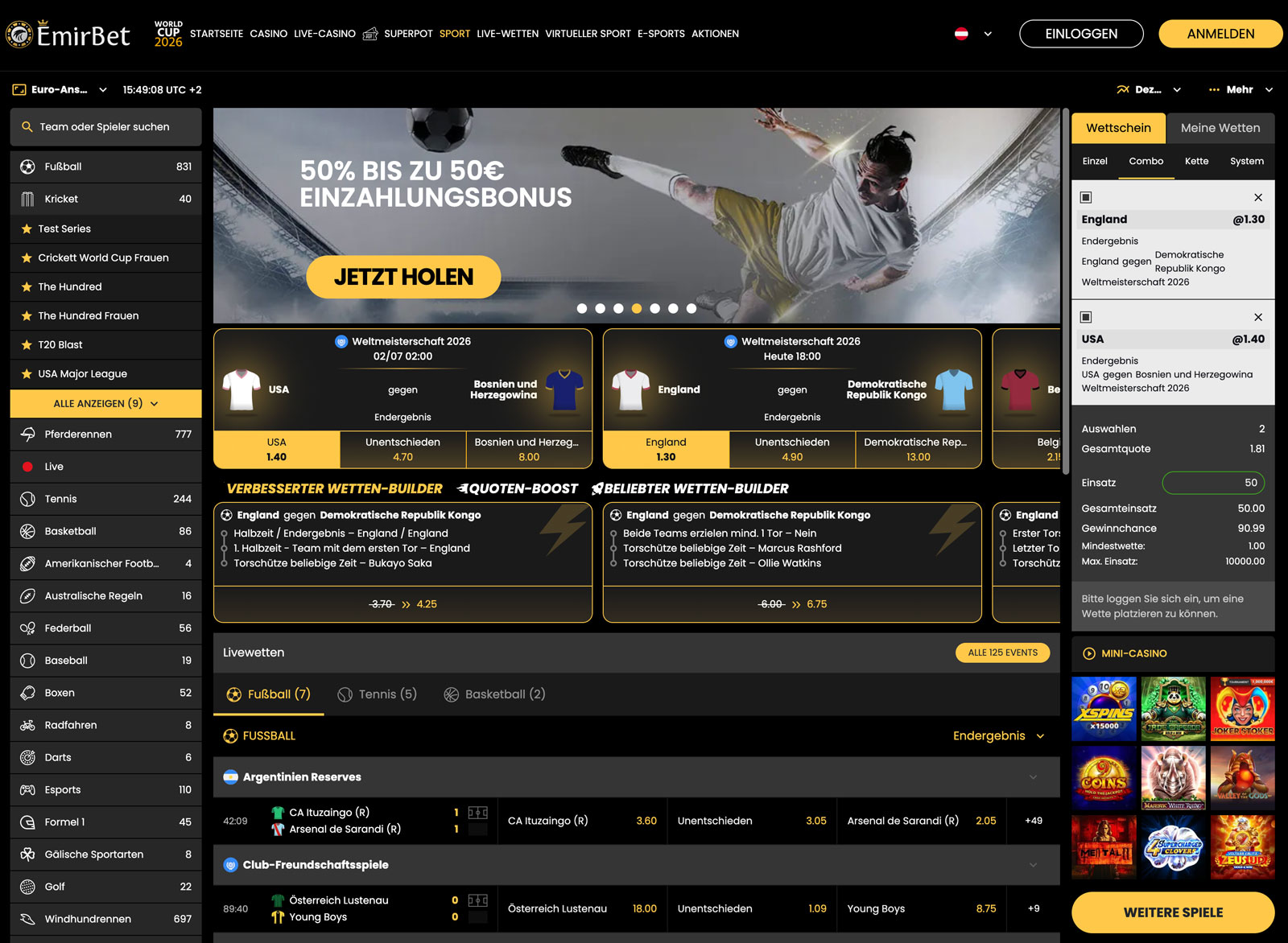Open the Fußball sport icon

tap(27, 167)
